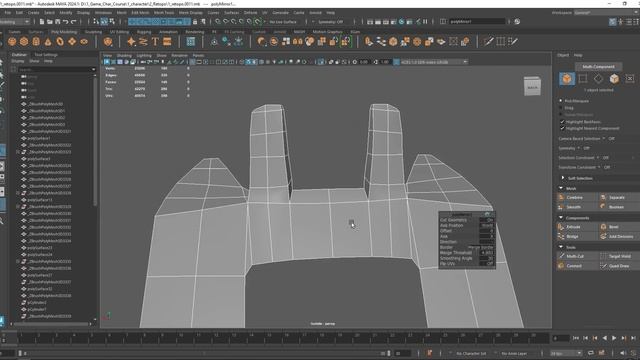This screenshot has height=360, width=640.
Task: Switch to the Sculpting shelf tab
Action: click(93, 32)
